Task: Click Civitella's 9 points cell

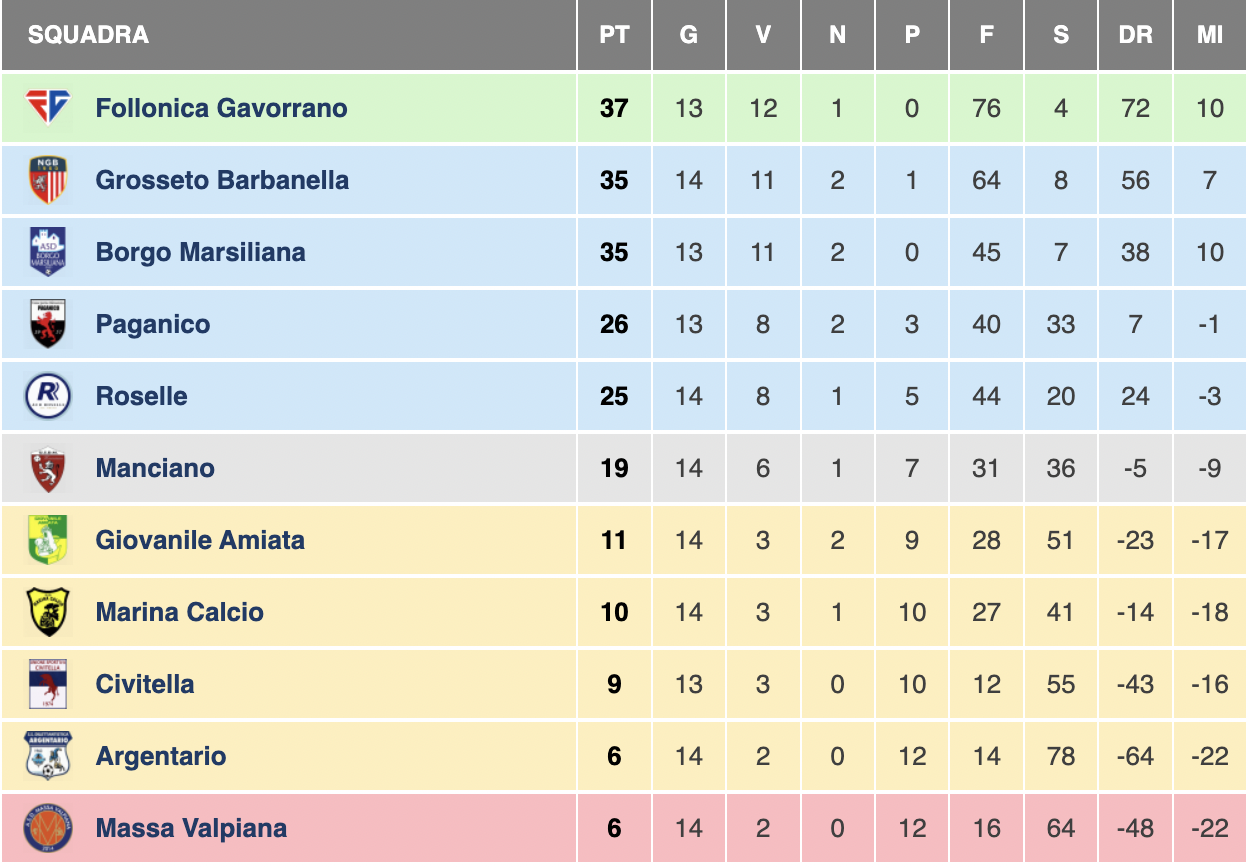Action: coord(614,684)
